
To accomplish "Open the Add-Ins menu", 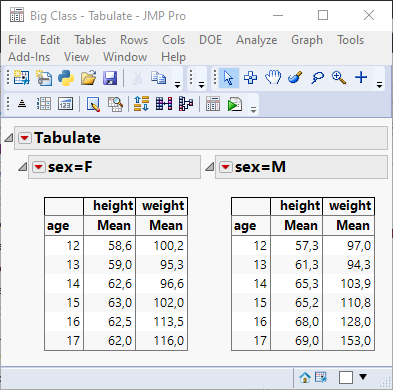I will (29, 57).
